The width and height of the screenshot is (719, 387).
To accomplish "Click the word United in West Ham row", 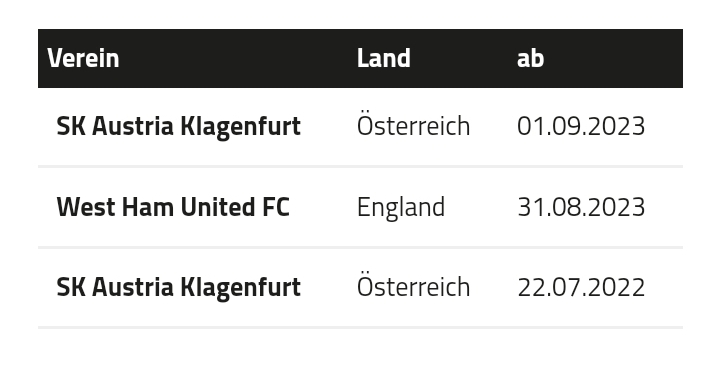I will tap(218, 207).
